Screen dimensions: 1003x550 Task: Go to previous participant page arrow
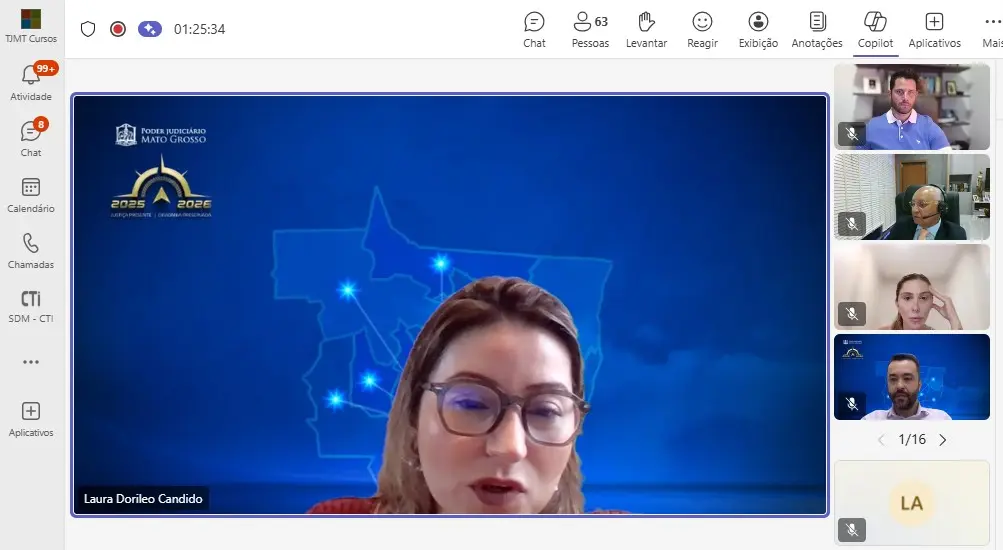click(881, 440)
